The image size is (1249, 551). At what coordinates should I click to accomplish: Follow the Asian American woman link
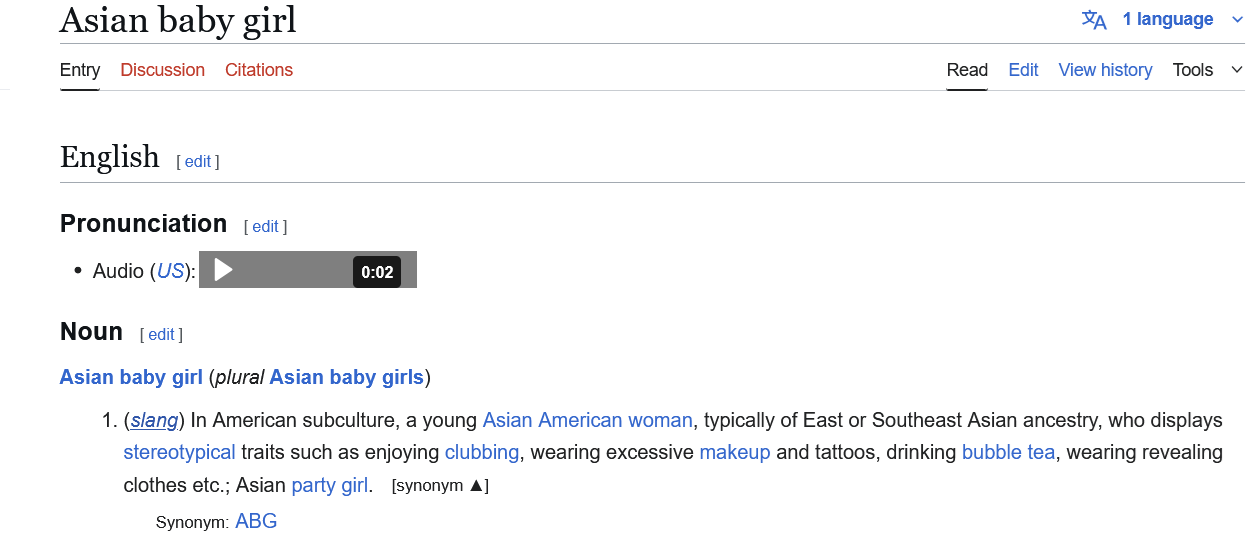pos(587,420)
